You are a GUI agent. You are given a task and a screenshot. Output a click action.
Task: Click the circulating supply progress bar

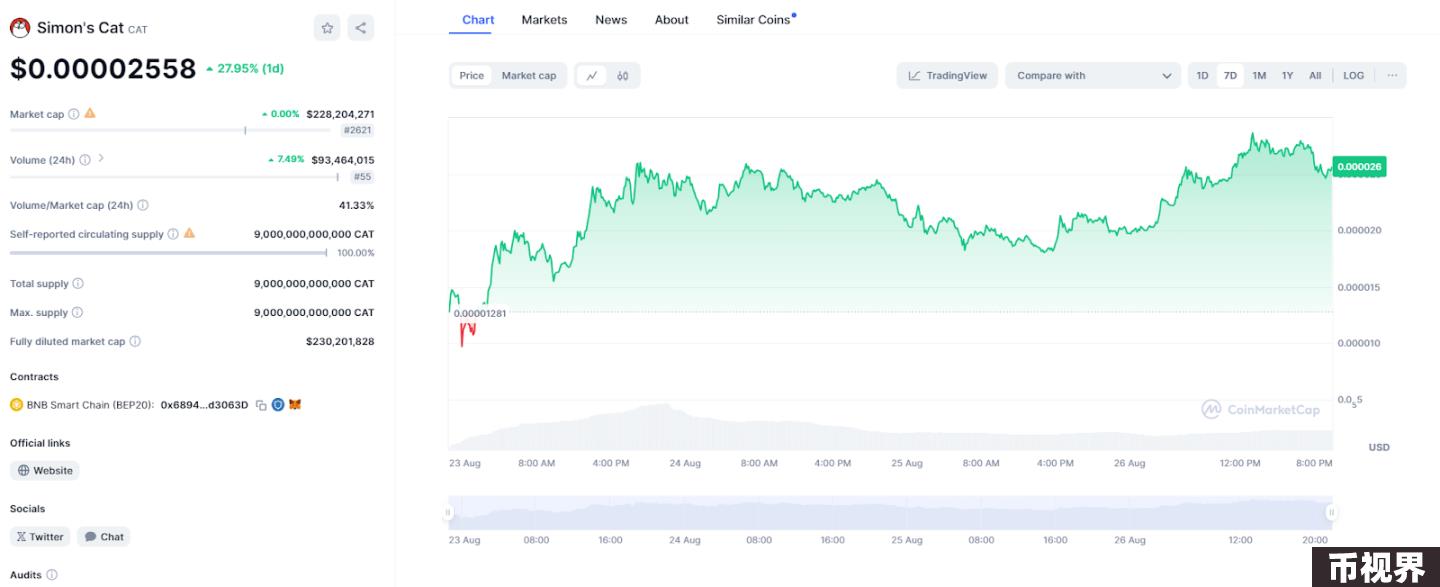[168, 253]
